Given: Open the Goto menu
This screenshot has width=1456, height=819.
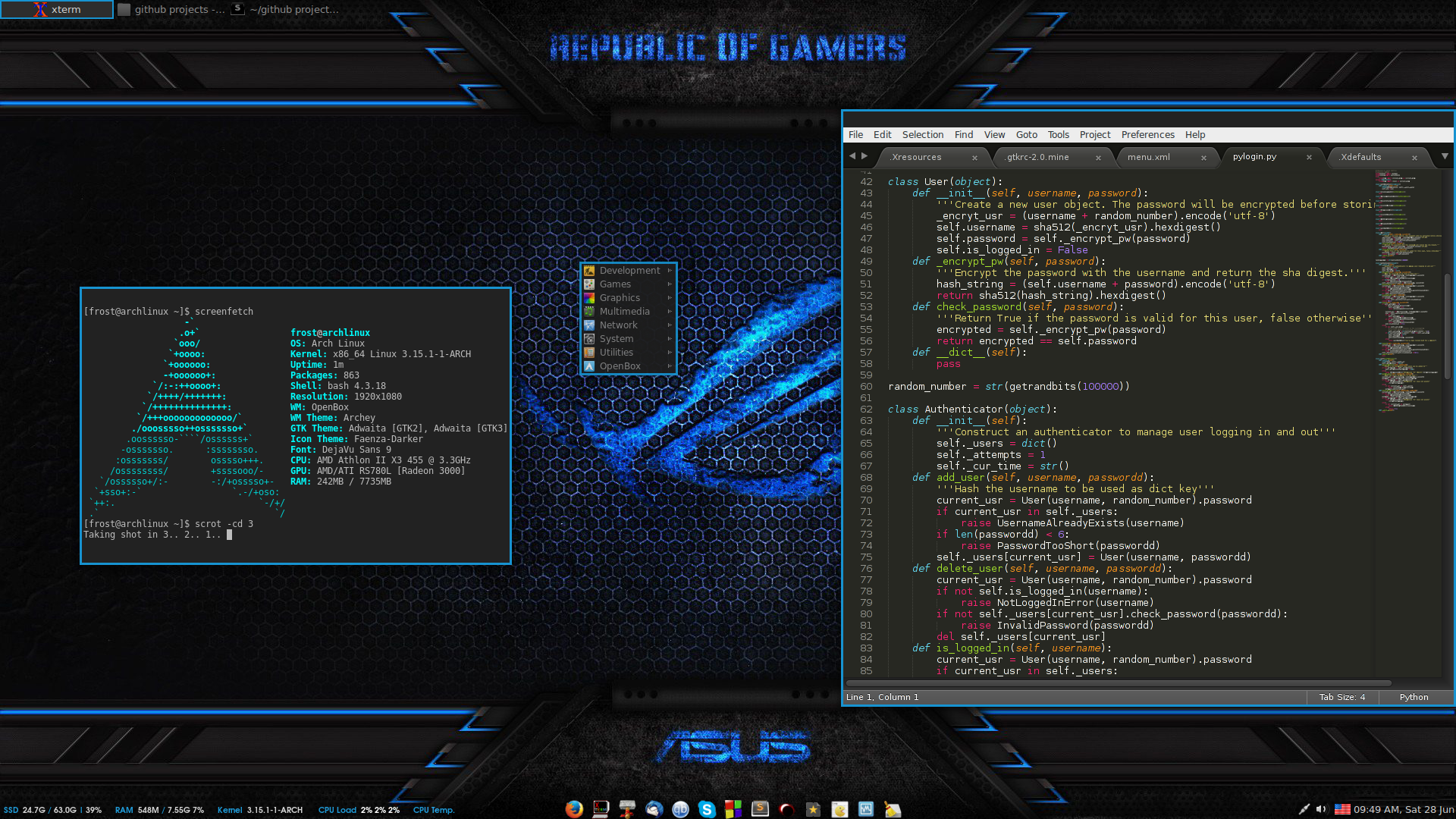Looking at the screenshot, I should (1027, 134).
